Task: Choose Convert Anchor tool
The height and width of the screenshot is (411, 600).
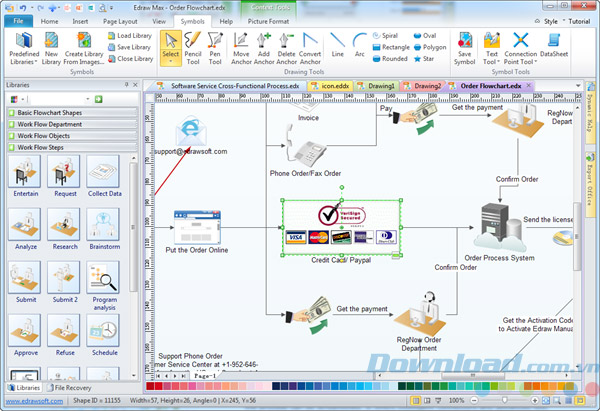Action: 310,49
